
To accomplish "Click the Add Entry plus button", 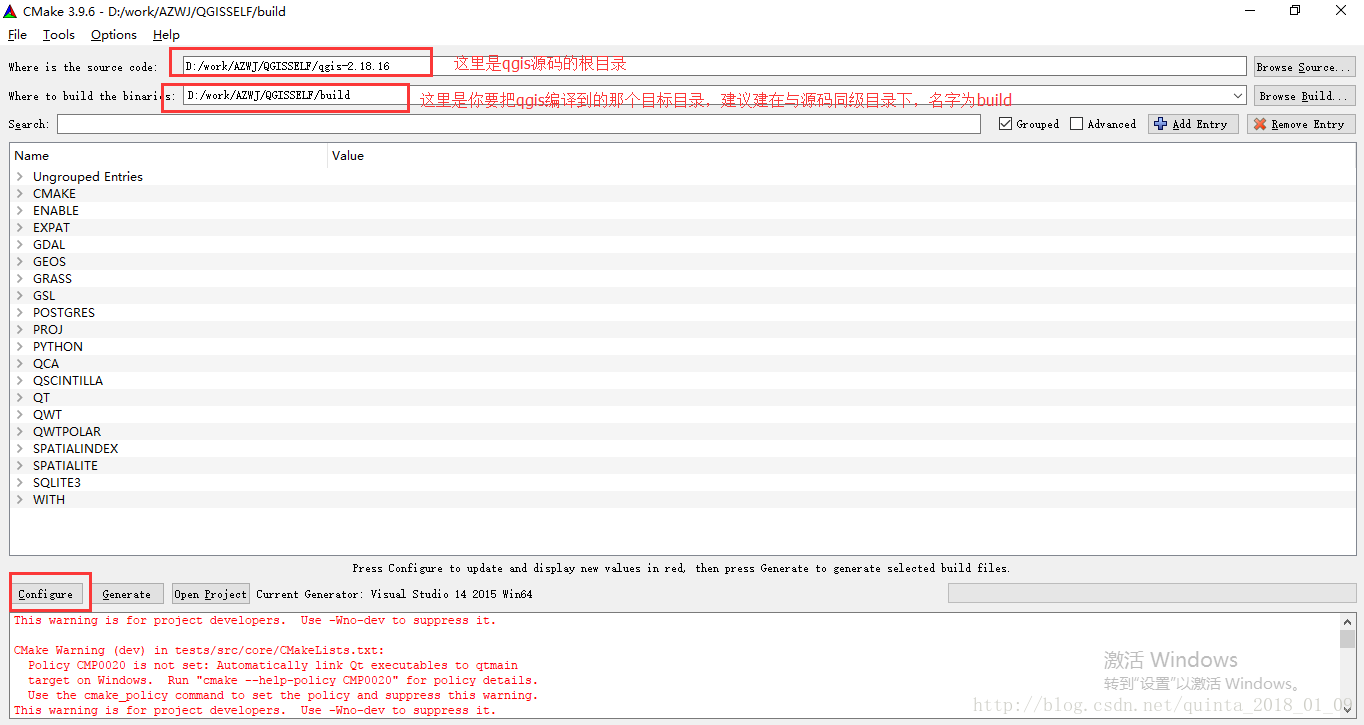I will tap(1193, 124).
